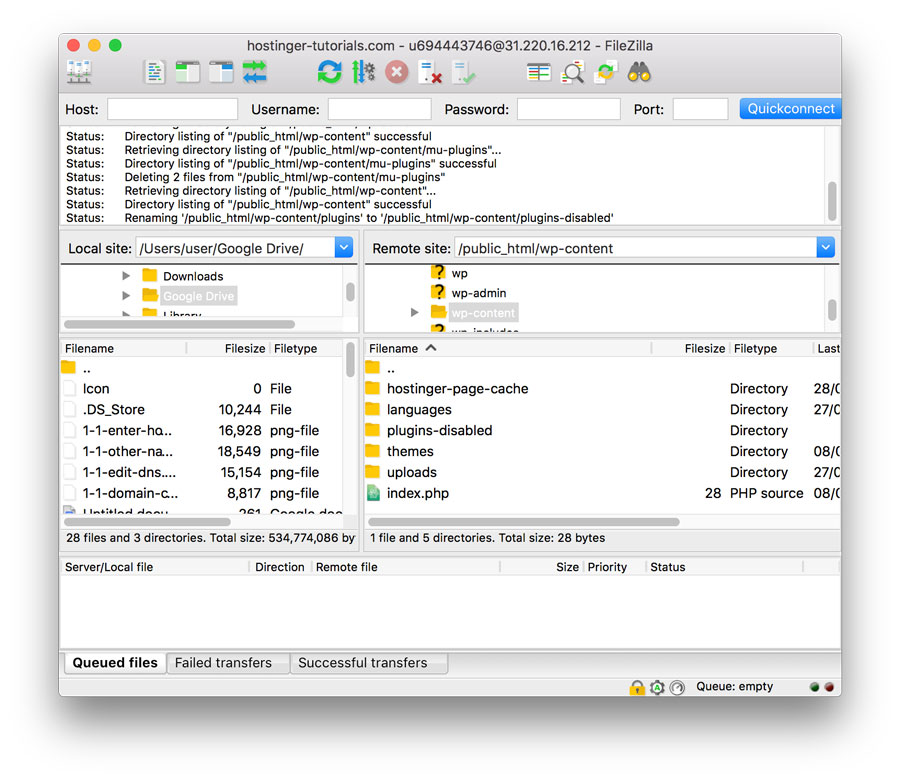Viewport: 900px width, 780px height.
Task: Click the Username input field
Action: [379, 109]
